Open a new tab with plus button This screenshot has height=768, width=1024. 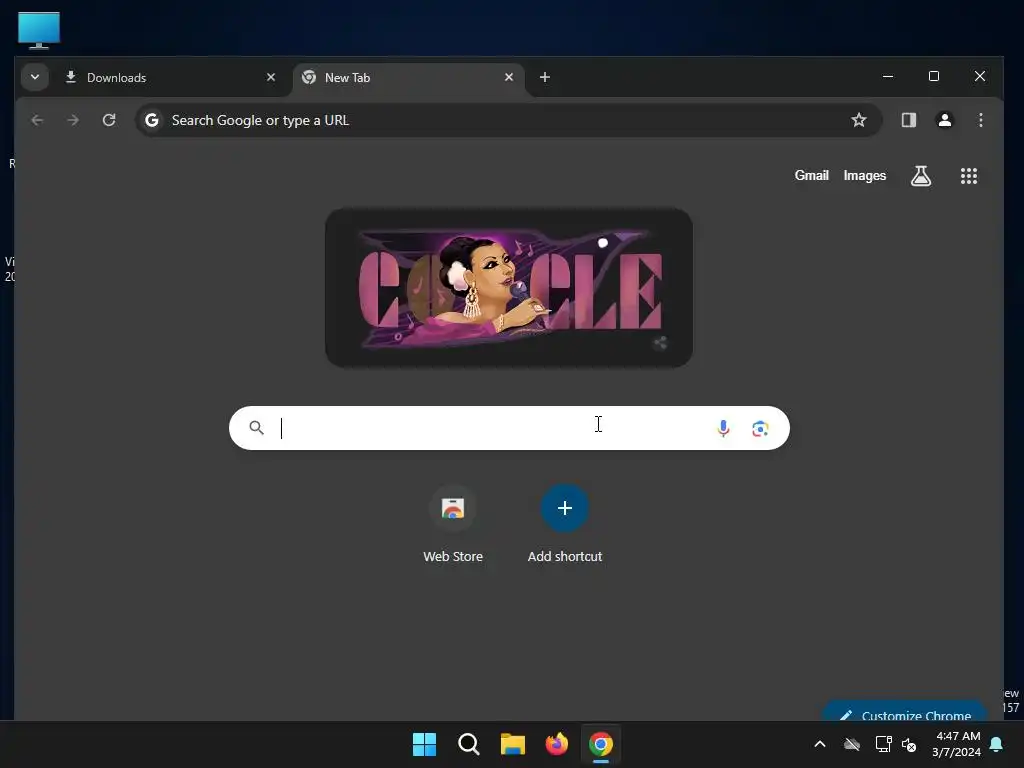point(545,77)
